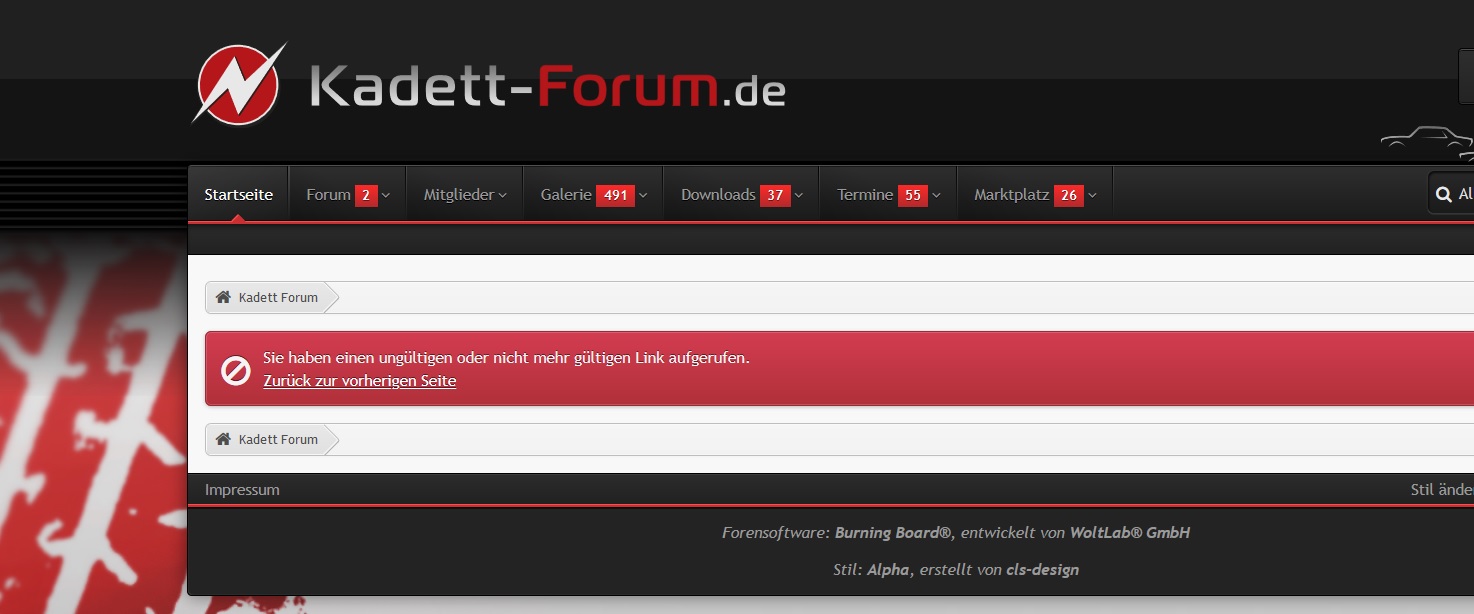
Task: Open the Impressum footer link
Action: pos(242,490)
